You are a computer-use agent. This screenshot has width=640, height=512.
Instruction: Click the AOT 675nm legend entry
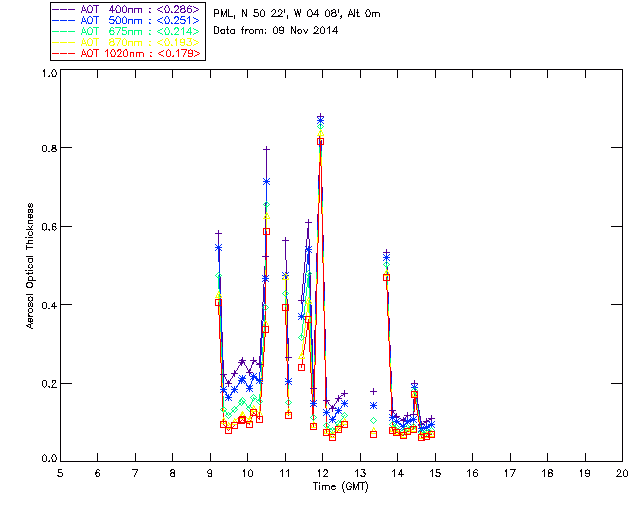point(127,31)
